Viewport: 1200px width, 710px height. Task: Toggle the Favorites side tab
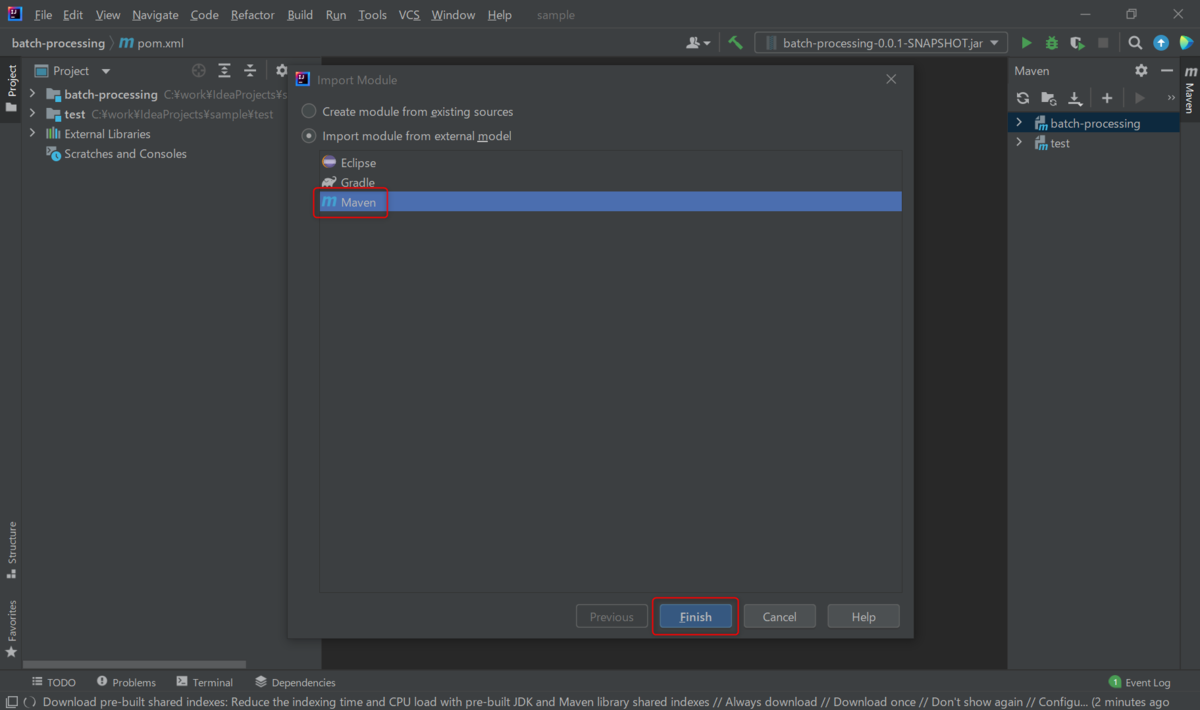tap(11, 628)
